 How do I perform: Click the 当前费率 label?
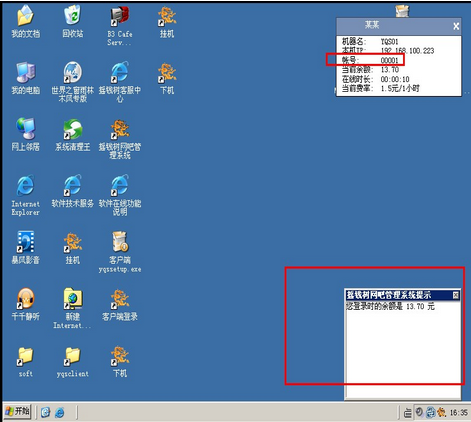click(x=357, y=88)
